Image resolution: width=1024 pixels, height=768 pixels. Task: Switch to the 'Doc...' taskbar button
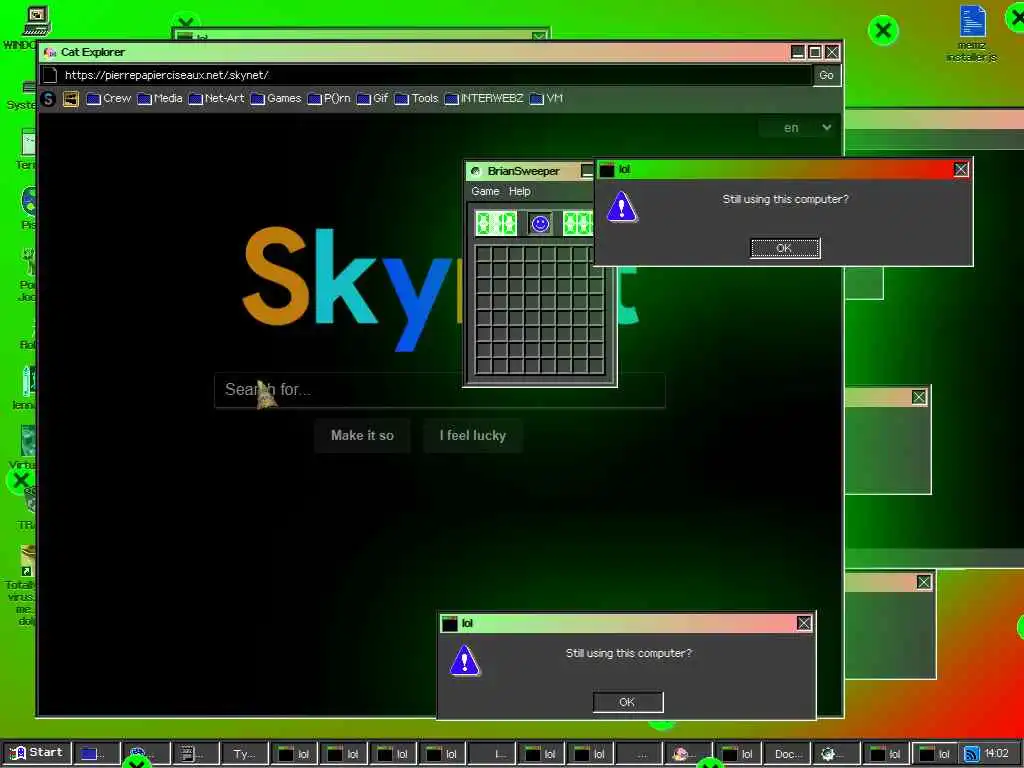(788, 754)
